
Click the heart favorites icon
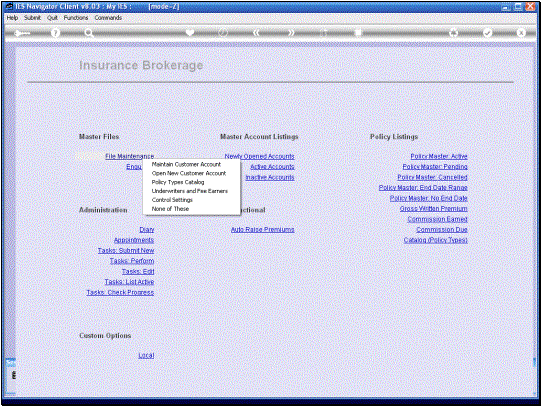[189, 33]
